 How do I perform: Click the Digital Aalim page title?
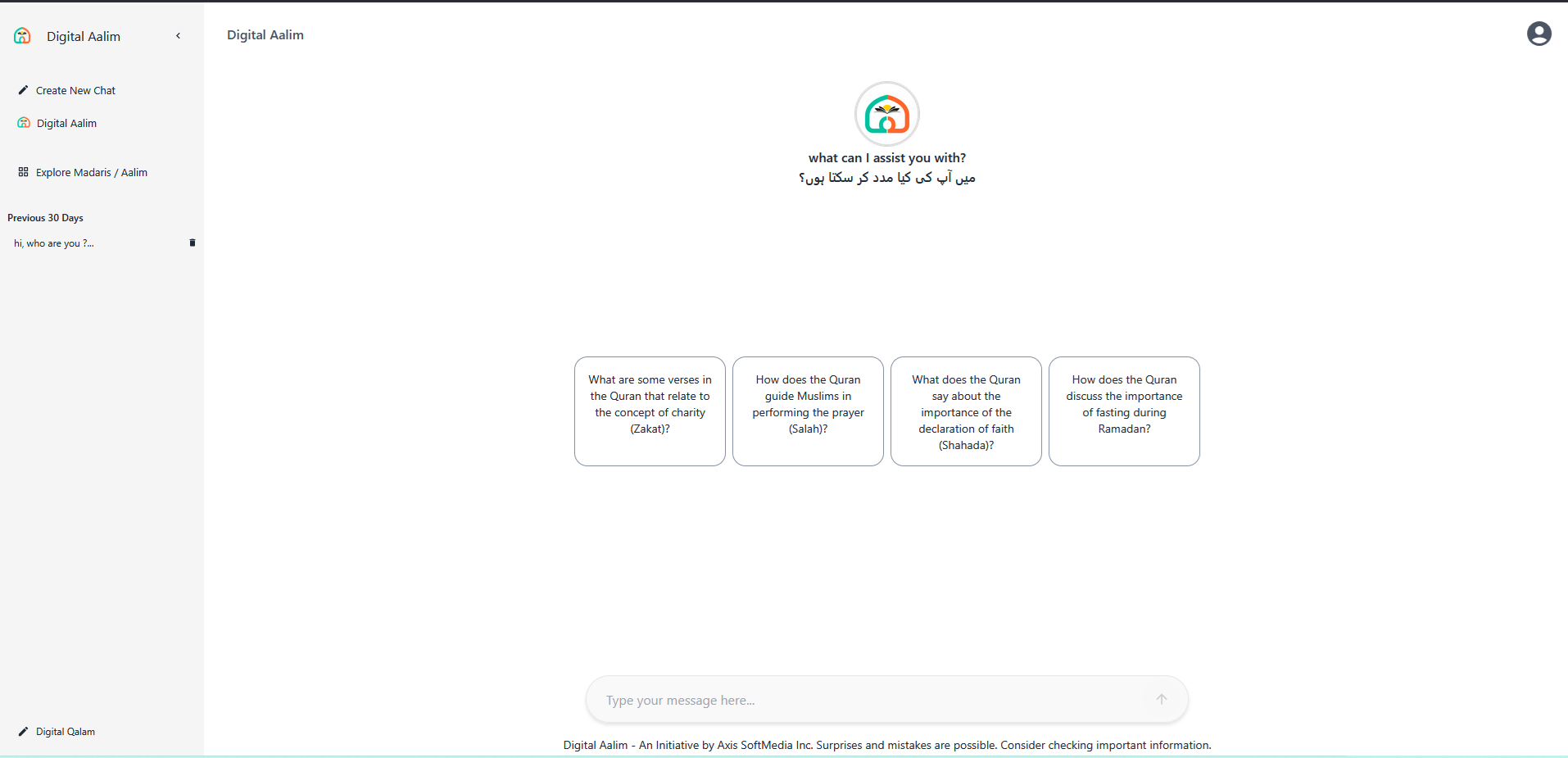(x=265, y=34)
